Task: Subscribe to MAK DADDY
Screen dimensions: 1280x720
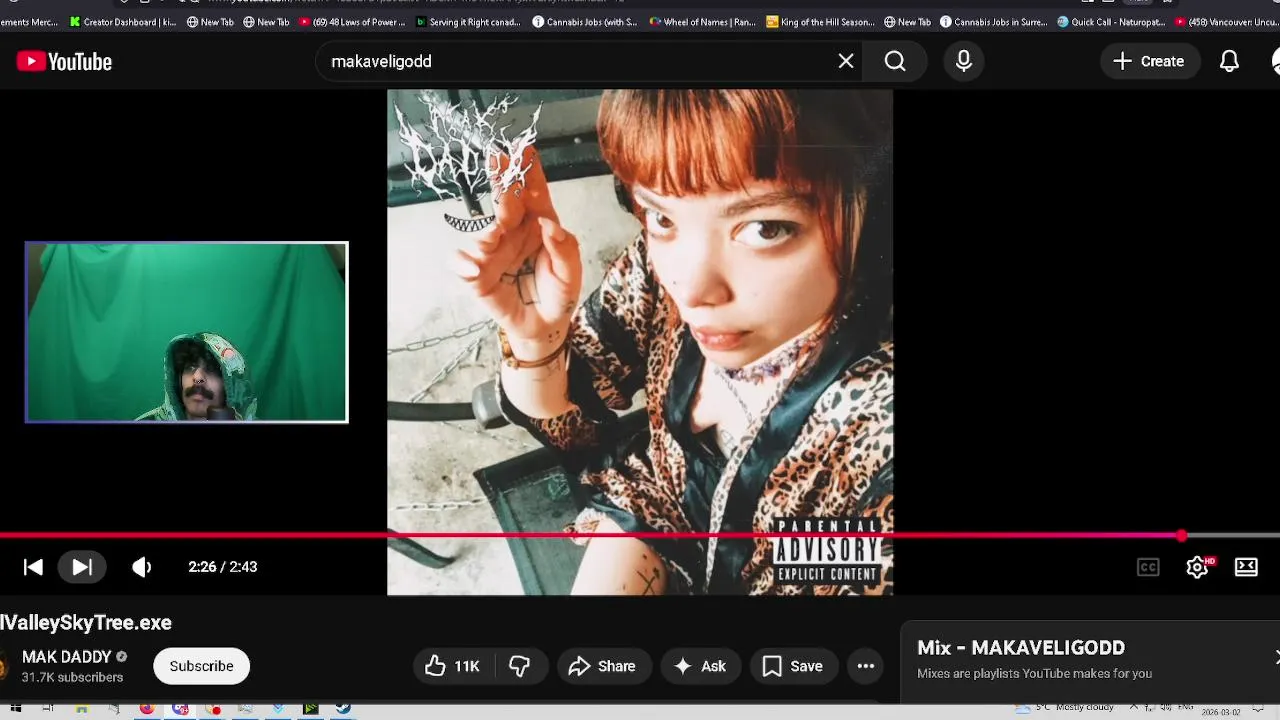Action: click(x=201, y=666)
